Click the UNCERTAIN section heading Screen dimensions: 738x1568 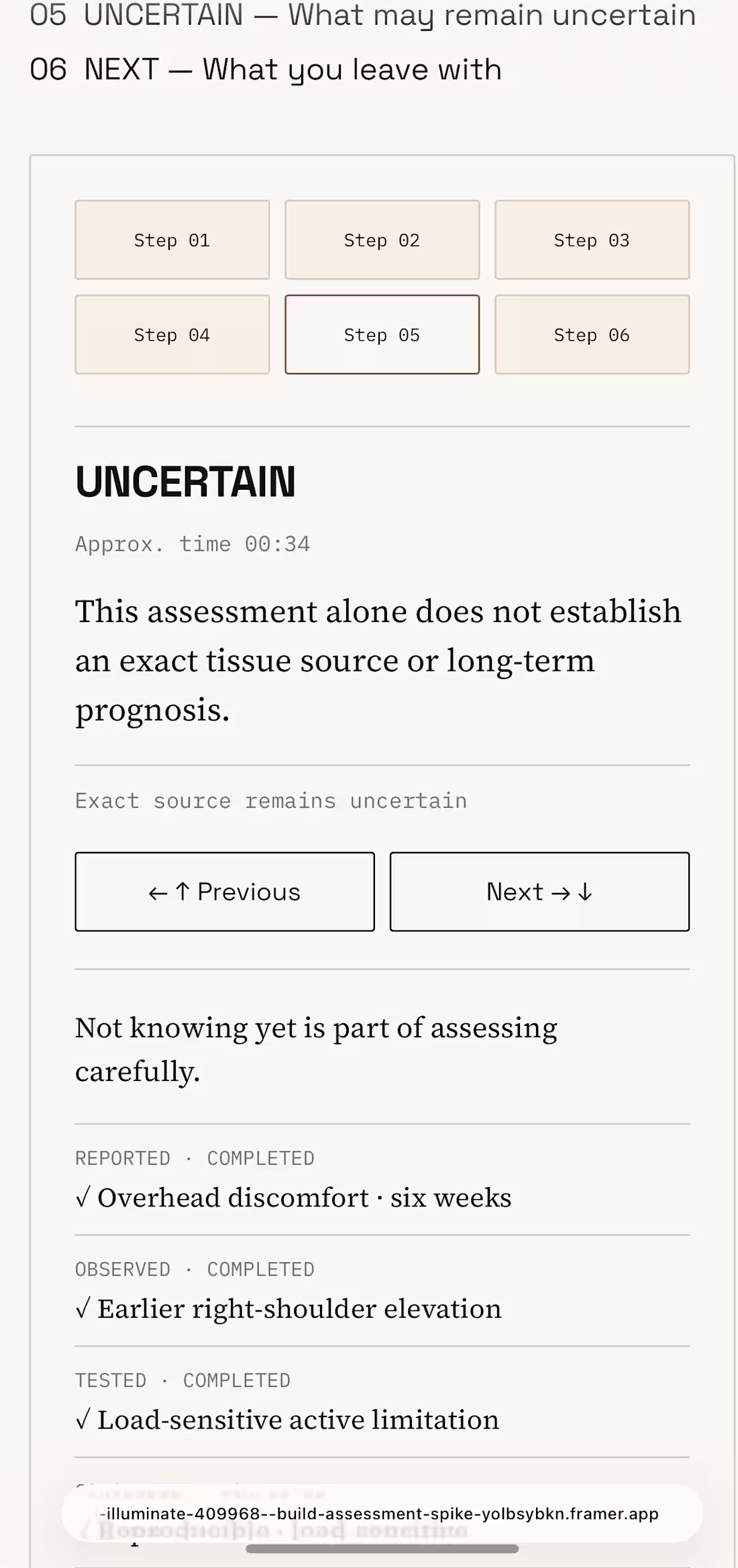coord(185,482)
